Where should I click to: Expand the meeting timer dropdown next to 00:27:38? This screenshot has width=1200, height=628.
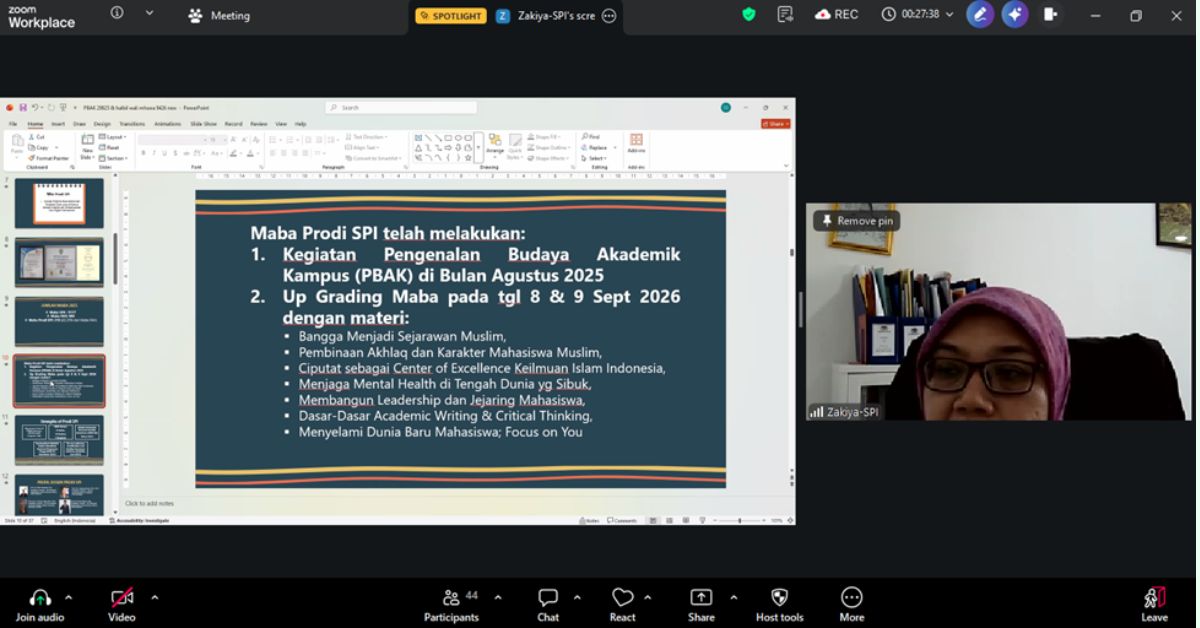coord(950,15)
